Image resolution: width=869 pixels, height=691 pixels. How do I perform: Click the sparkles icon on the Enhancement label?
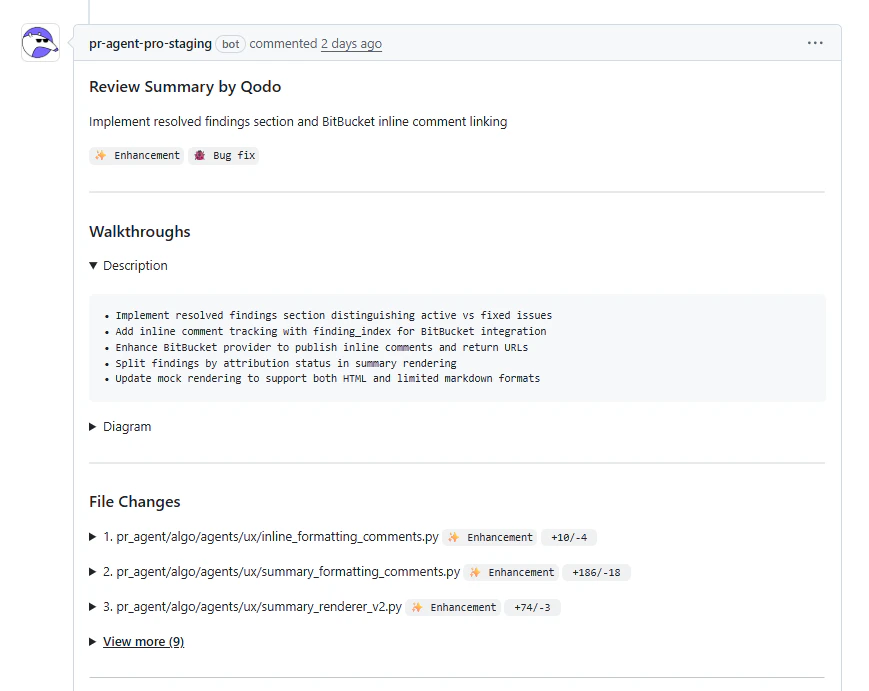click(x=99, y=155)
